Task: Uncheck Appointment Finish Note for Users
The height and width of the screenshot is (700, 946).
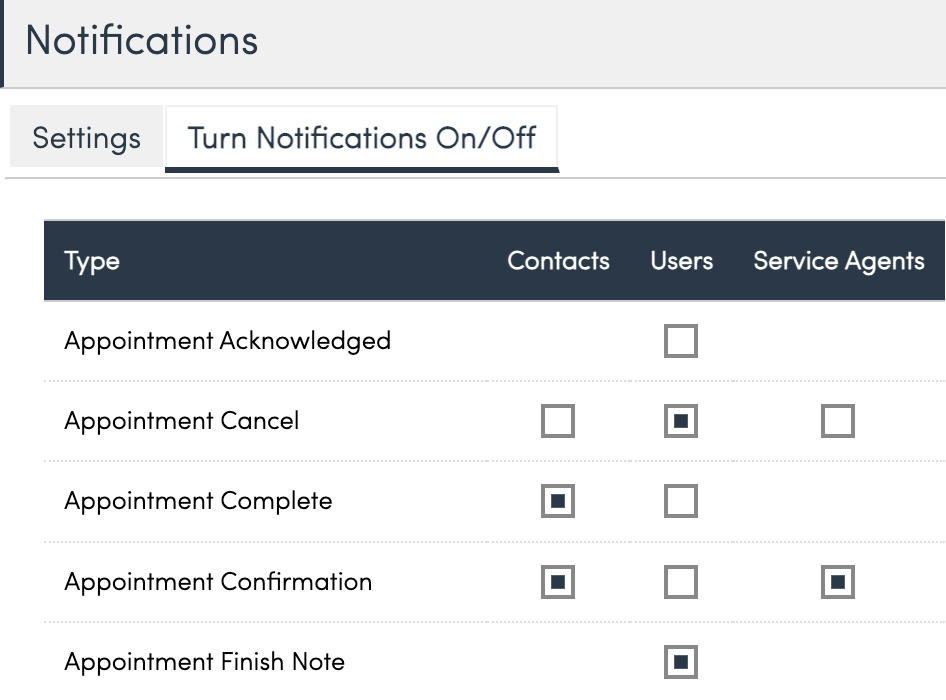Action: (x=681, y=662)
